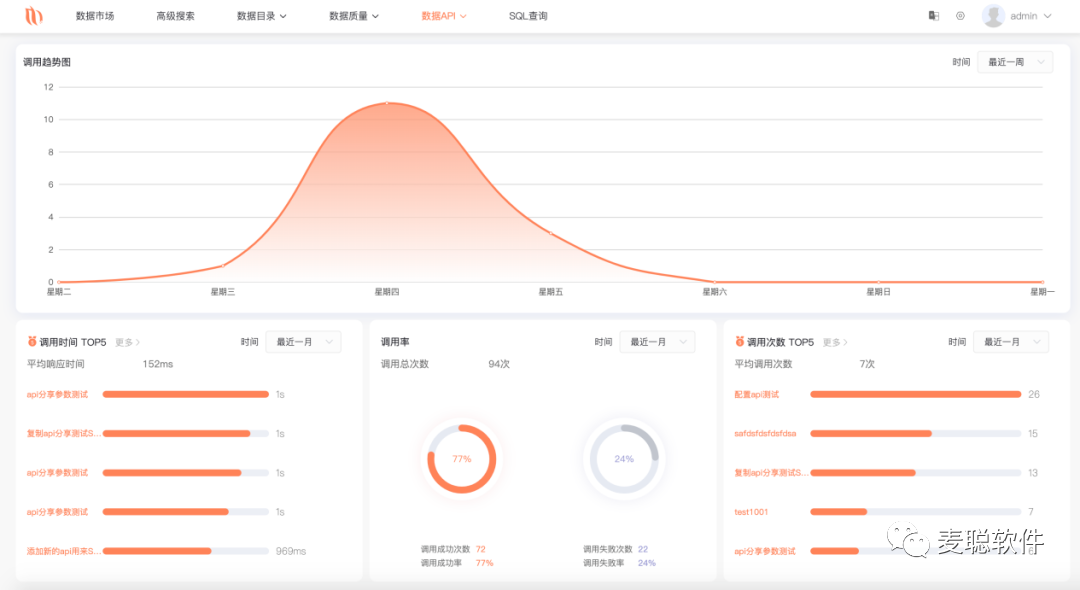The width and height of the screenshot is (1080, 590).
Task: Click the 星期五 data point on chart
Action: pyautogui.click(x=550, y=233)
